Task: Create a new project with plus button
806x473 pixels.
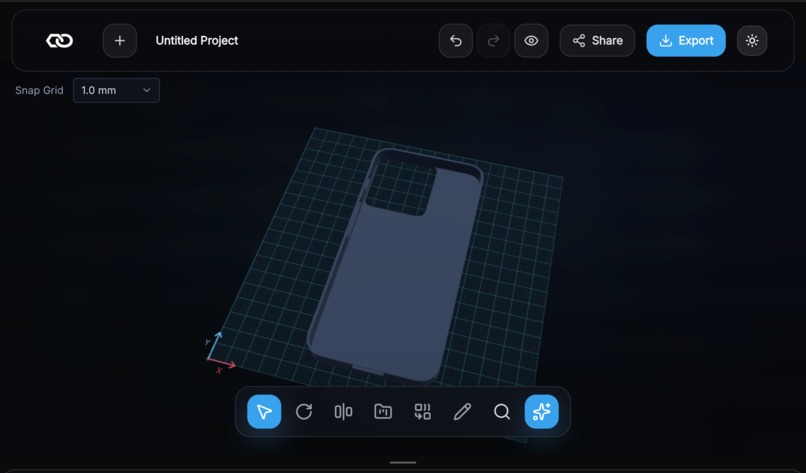Action: pyautogui.click(x=120, y=41)
